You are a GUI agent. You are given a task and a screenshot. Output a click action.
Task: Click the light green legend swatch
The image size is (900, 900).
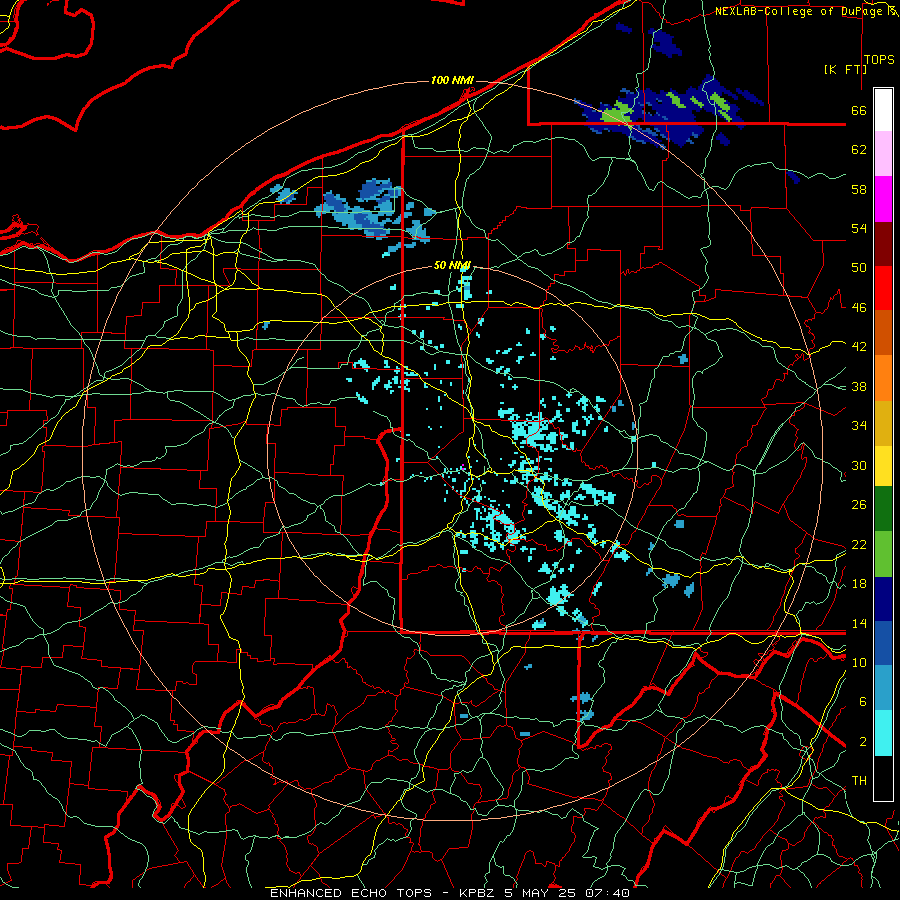click(883, 554)
